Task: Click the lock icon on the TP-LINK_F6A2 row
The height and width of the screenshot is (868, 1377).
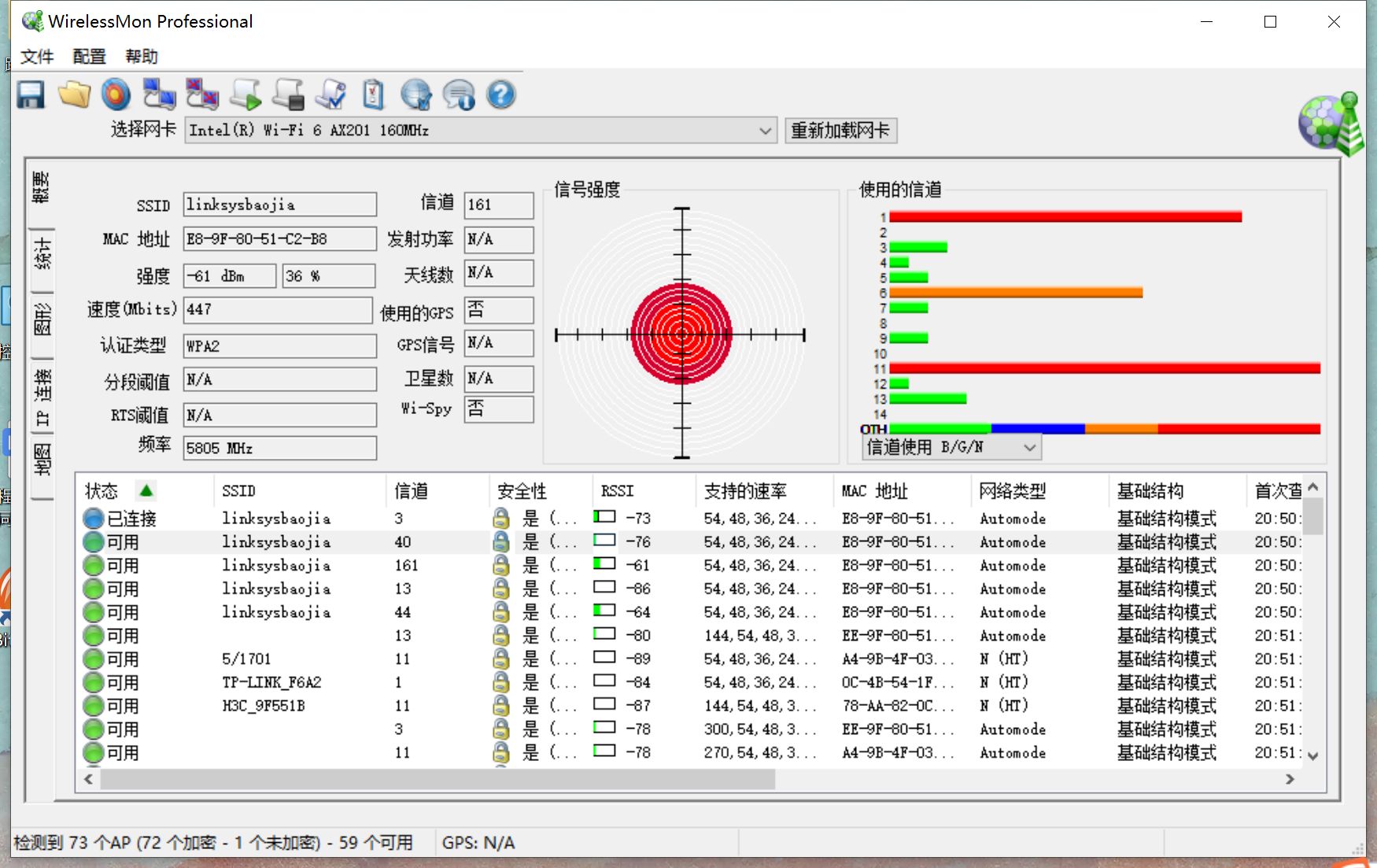Action: pyautogui.click(x=500, y=682)
